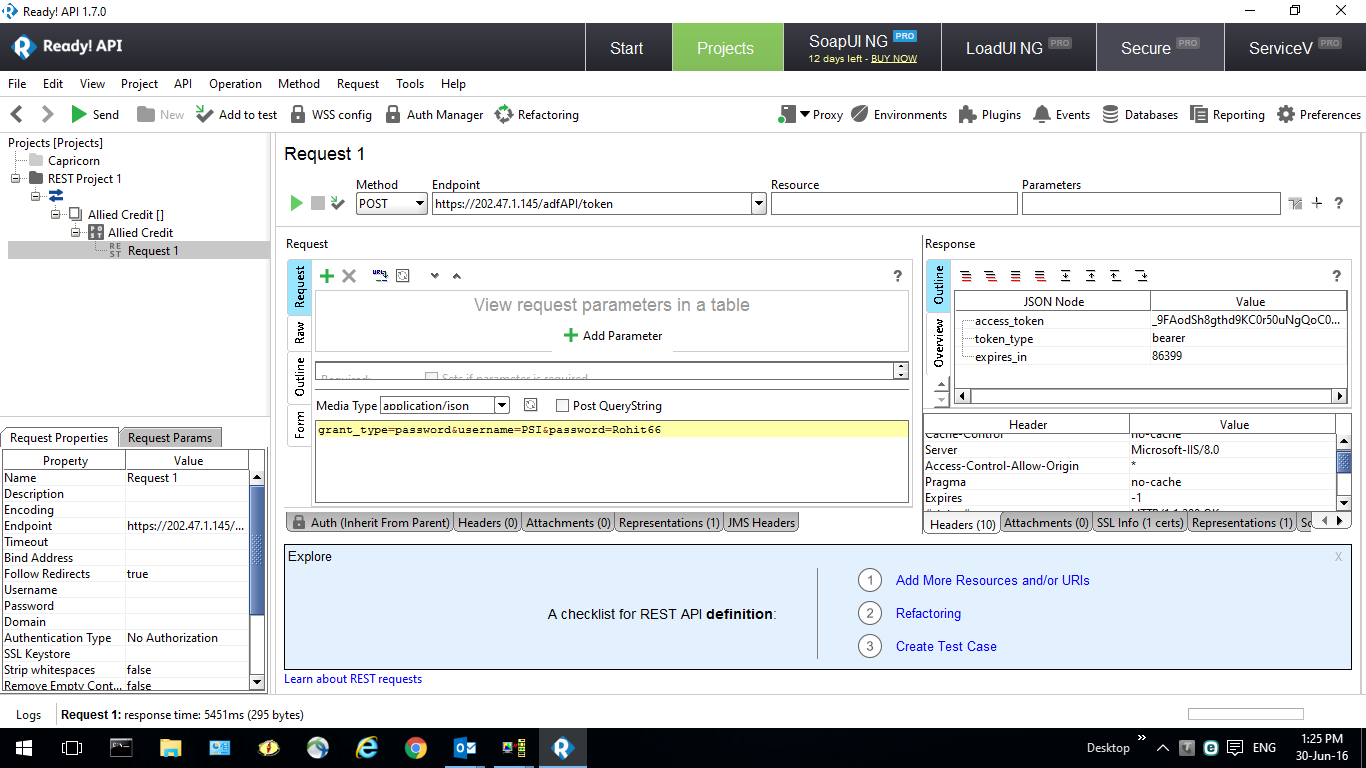Click the gray stop square beside Method
The width and height of the screenshot is (1366, 768).
[318, 203]
